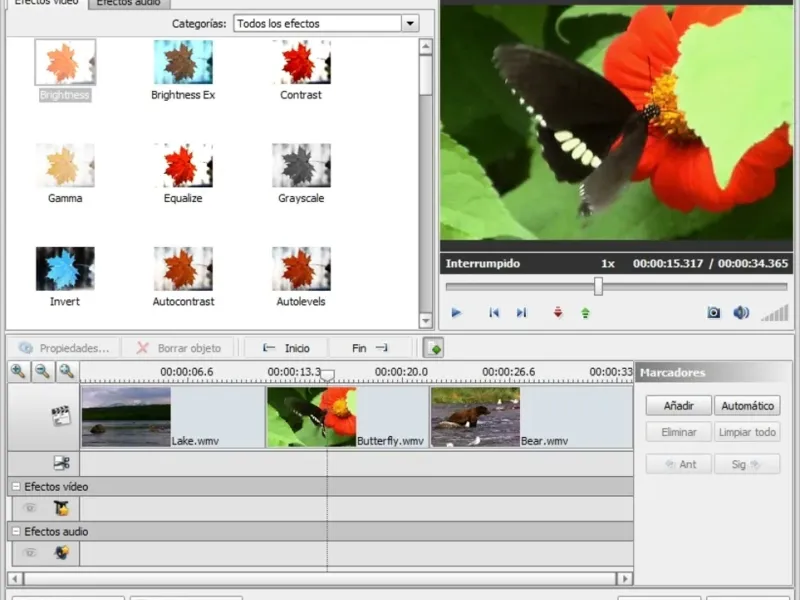
Task: Click the 00:00:20.0 mark on ruler
Action: pos(401,372)
